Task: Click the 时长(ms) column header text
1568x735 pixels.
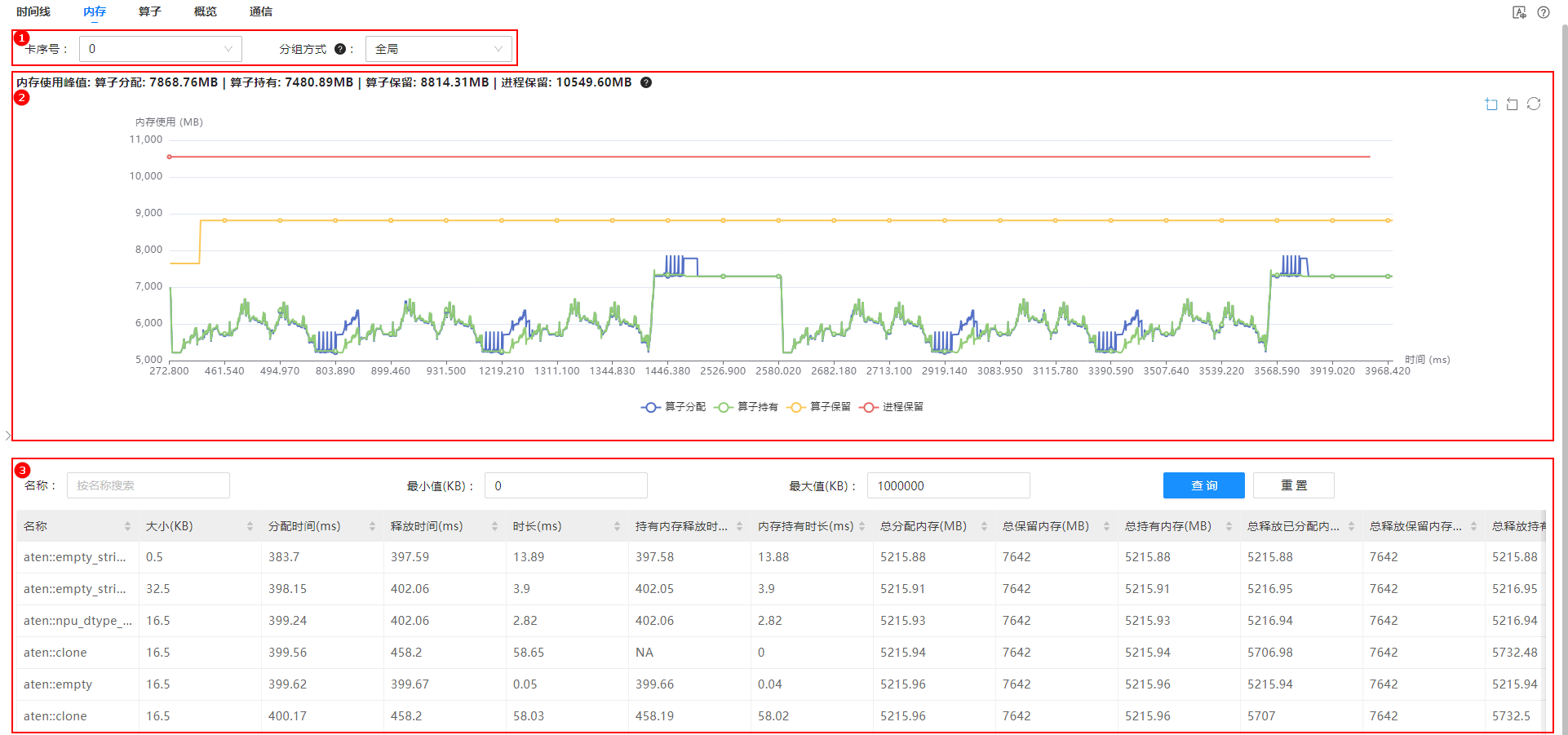Action: pyautogui.click(x=538, y=526)
